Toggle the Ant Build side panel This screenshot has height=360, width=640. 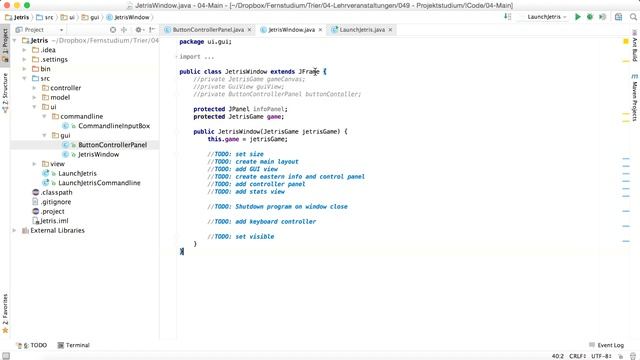pos(635,46)
